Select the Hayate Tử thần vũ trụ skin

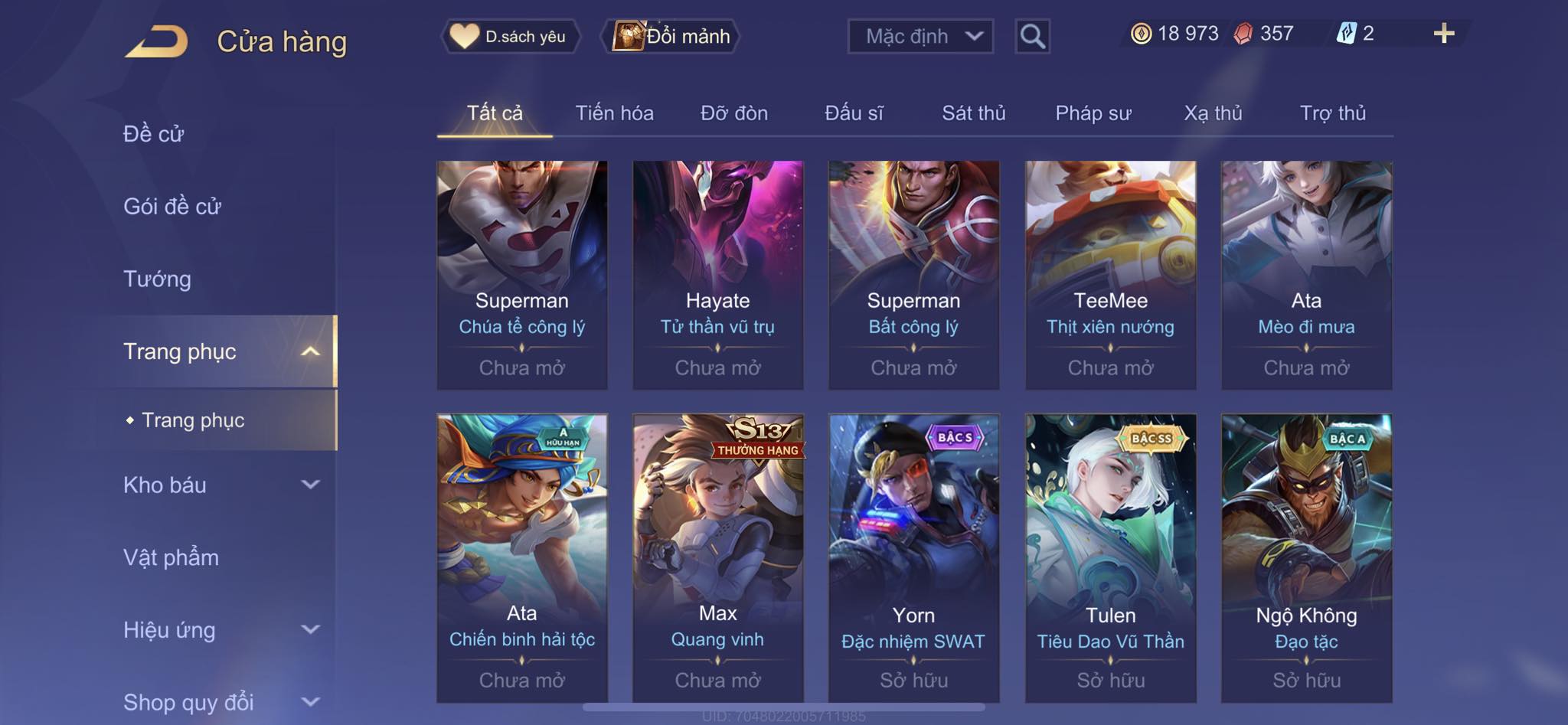[x=717, y=275]
